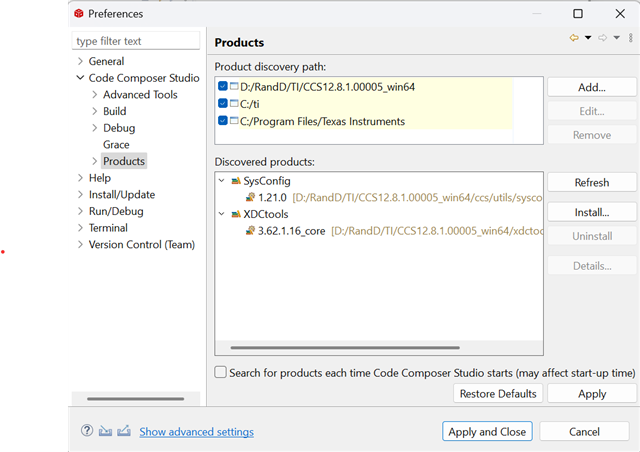Click the Restore Defaults button
This screenshot has width=640, height=452.
click(x=498, y=394)
